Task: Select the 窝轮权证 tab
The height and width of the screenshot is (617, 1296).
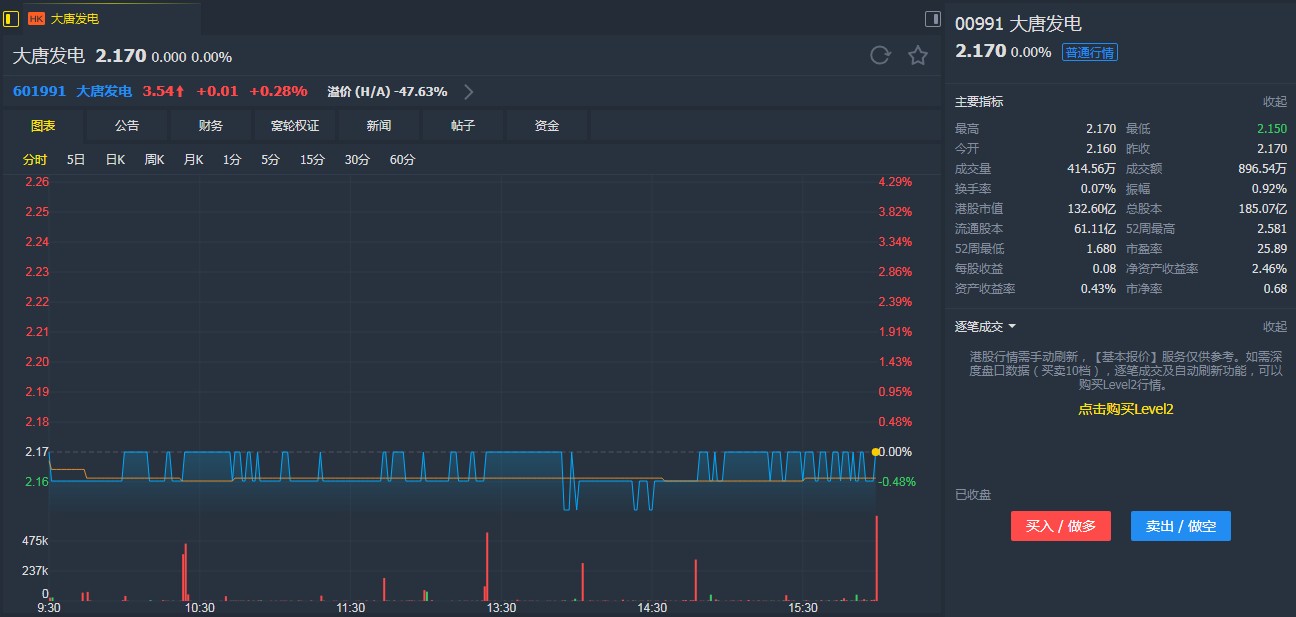Action: [295, 126]
